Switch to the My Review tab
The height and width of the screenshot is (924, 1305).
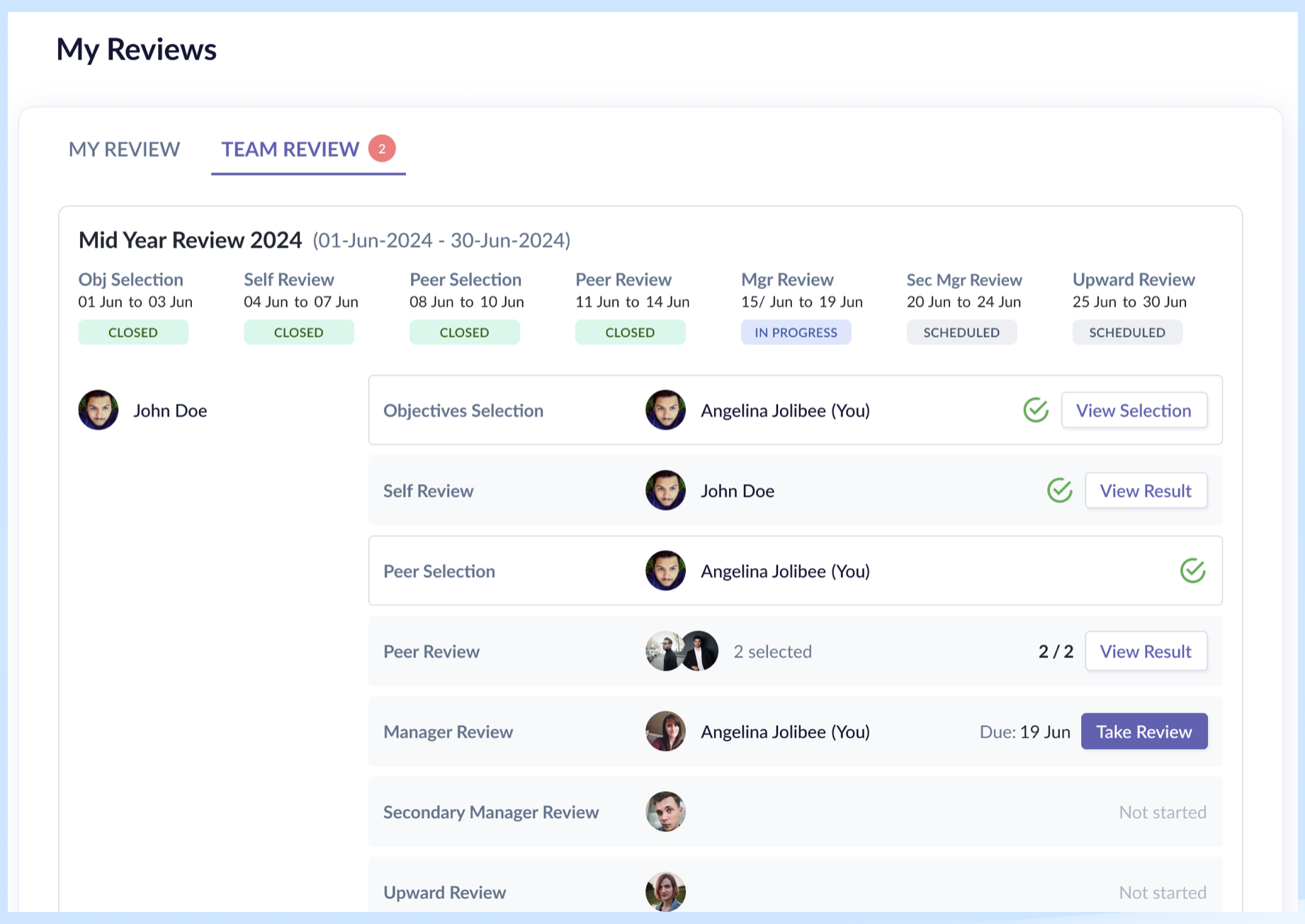coord(124,150)
